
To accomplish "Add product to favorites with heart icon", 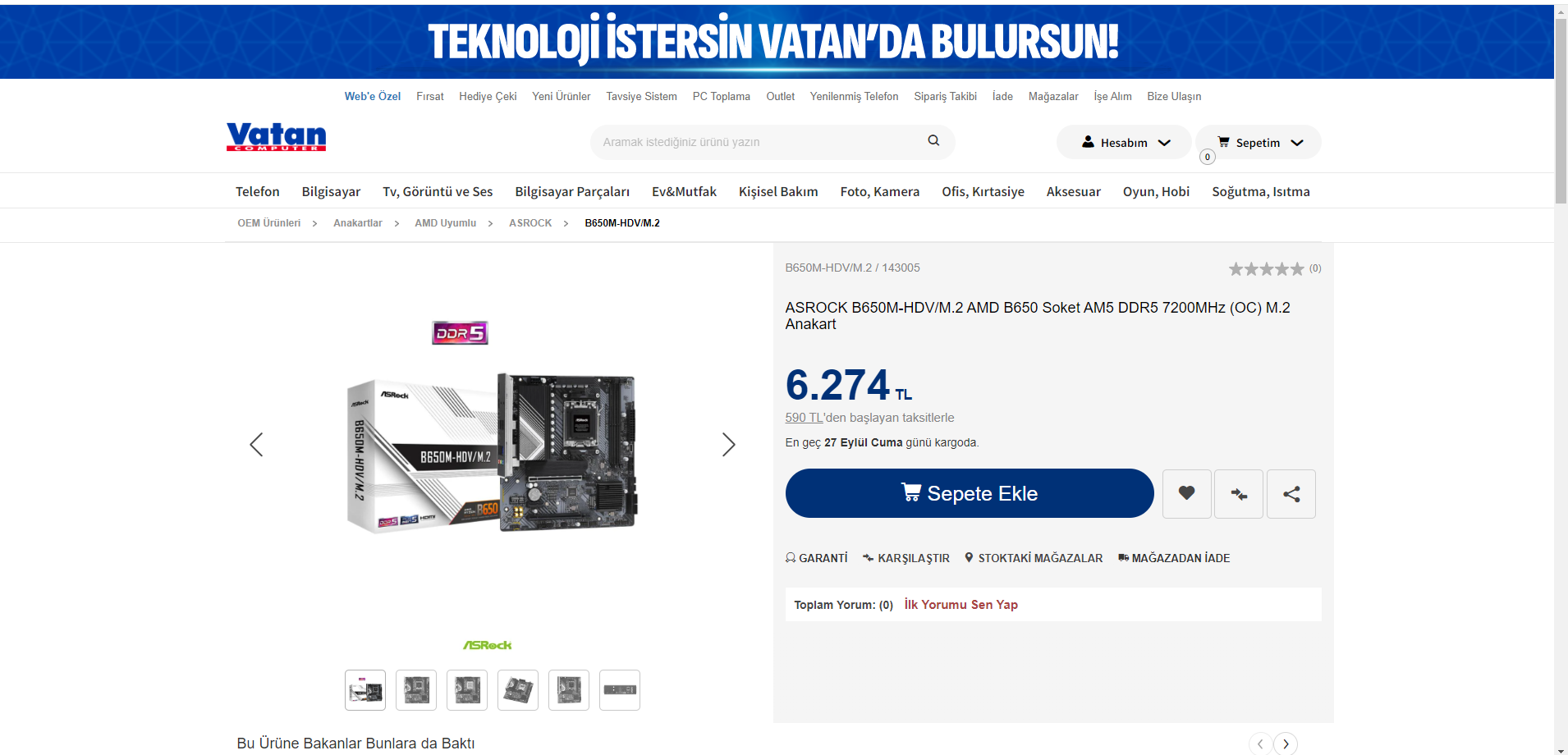I will pos(1186,494).
